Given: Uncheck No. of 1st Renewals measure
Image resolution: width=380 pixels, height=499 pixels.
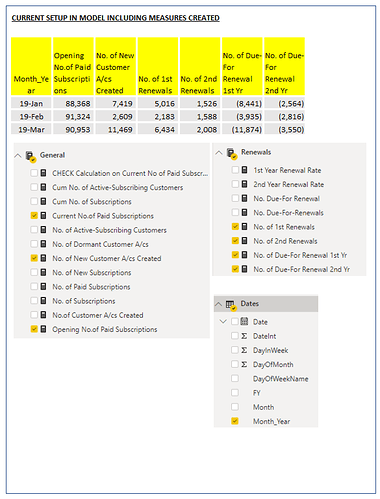Looking at the screenshot, I should click(235, 226).
